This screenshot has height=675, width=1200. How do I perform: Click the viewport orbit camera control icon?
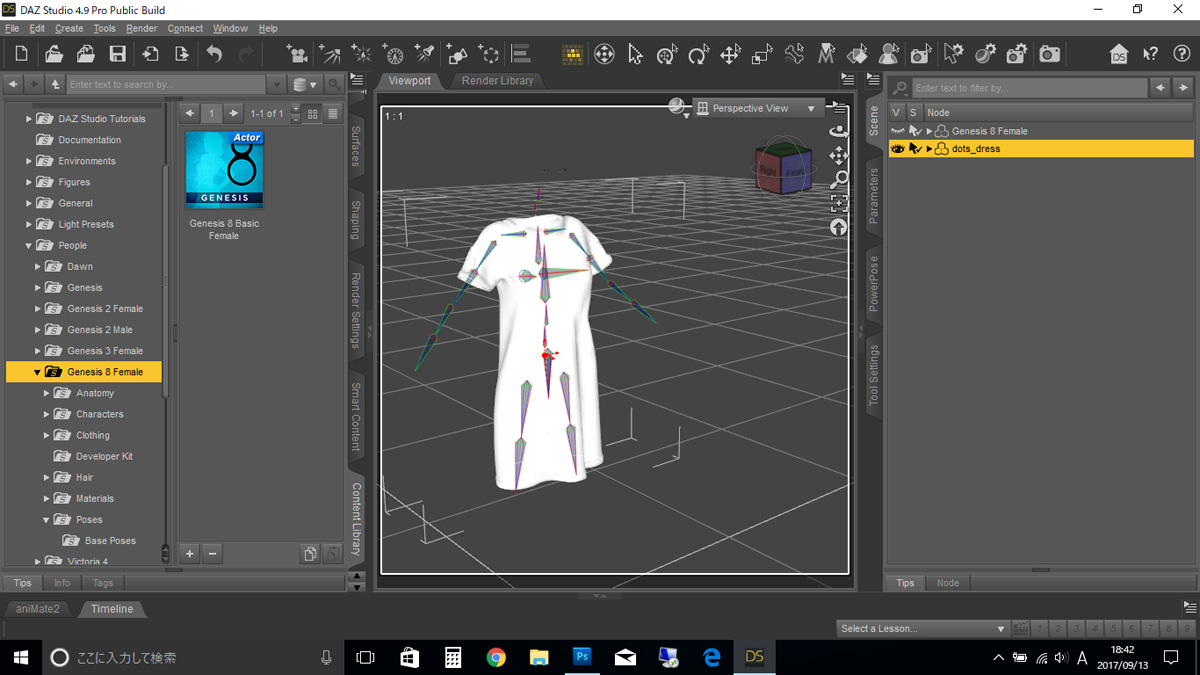click(838, 131)
